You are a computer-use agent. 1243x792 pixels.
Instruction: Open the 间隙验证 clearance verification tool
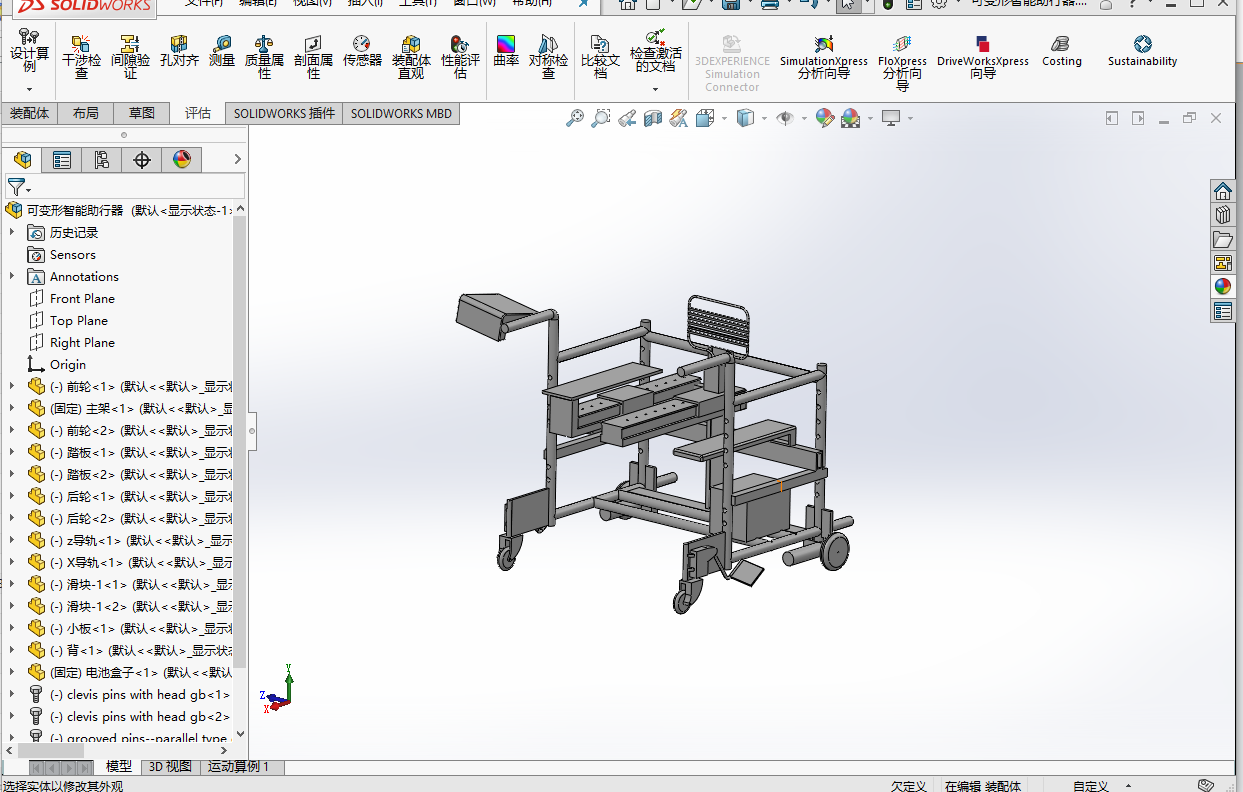pos(130,57)
